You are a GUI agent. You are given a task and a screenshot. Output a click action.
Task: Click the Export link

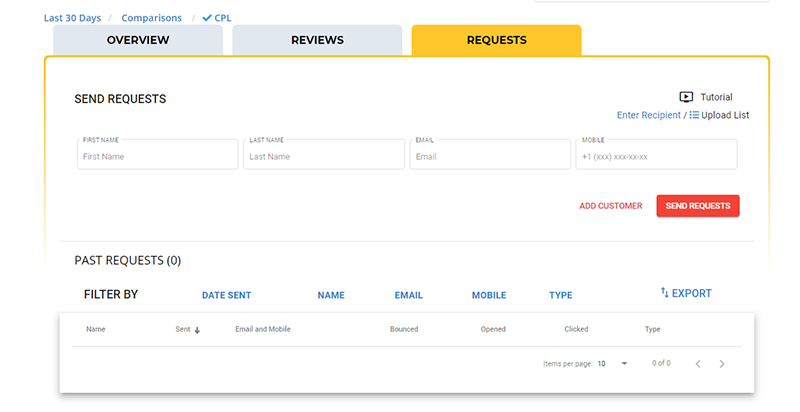[691, 293]
